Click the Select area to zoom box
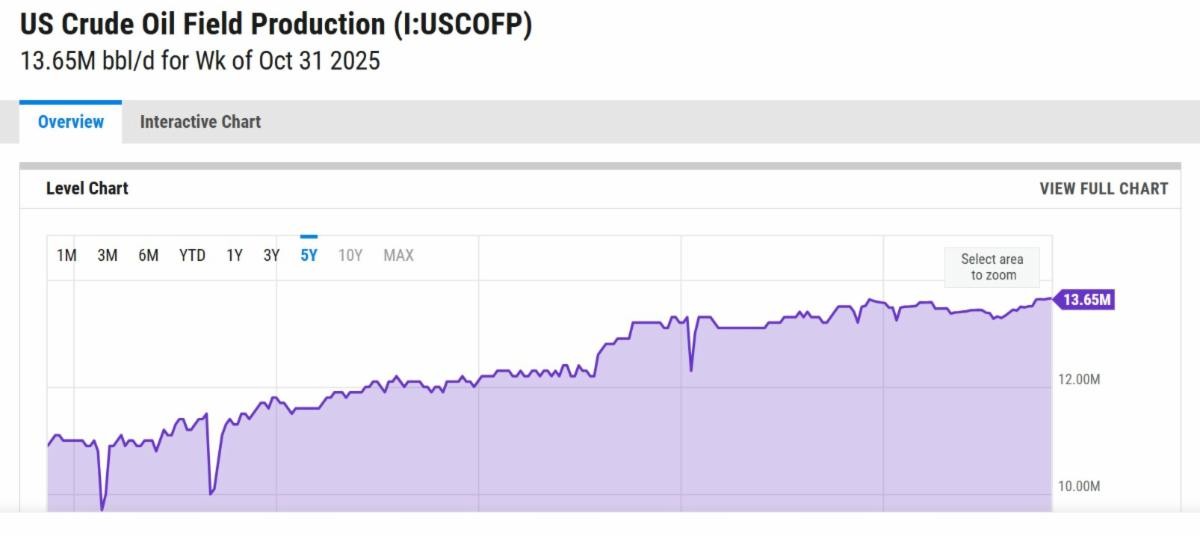 tap(992, 267)
